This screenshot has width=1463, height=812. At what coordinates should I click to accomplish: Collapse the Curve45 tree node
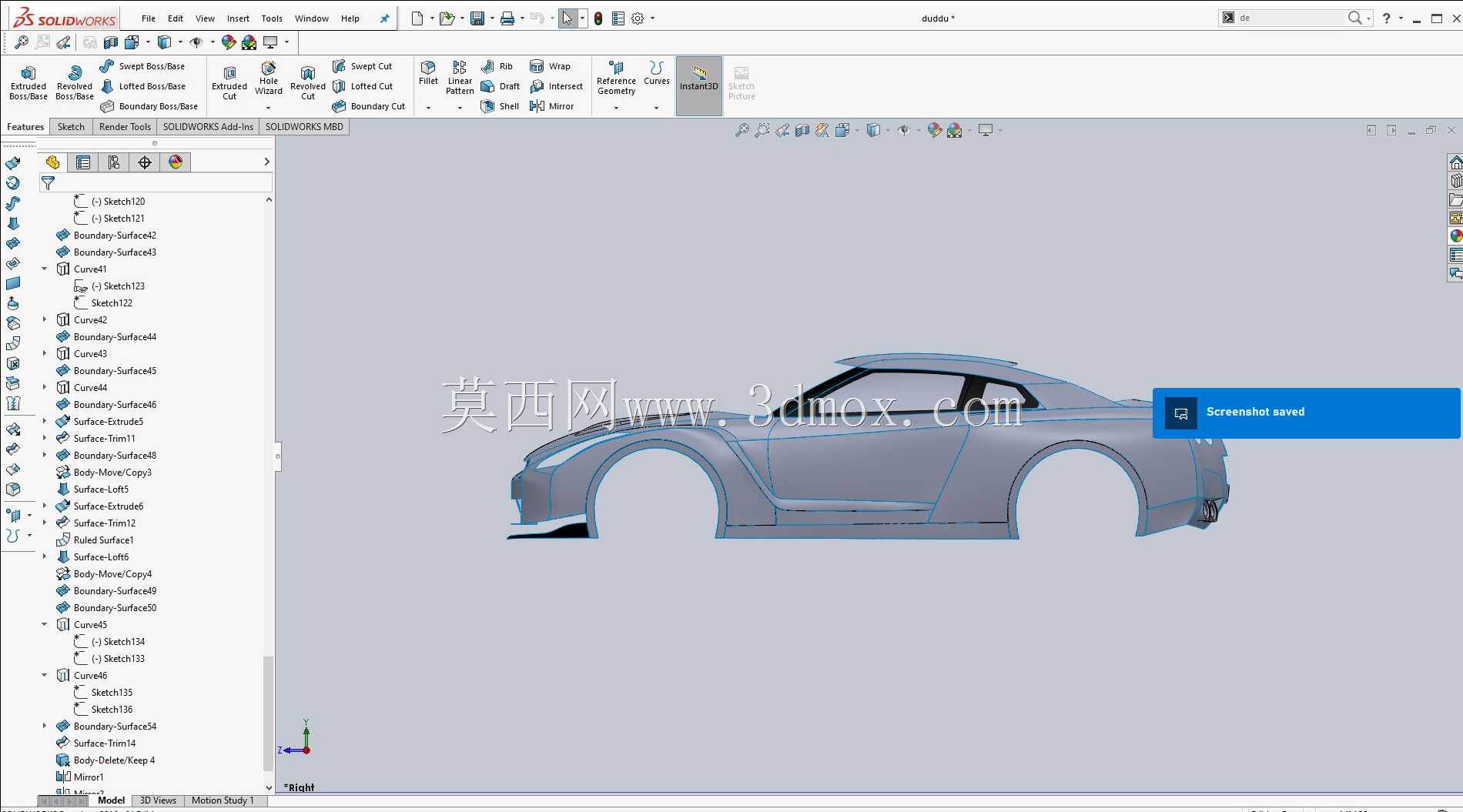tap(45, 625)
